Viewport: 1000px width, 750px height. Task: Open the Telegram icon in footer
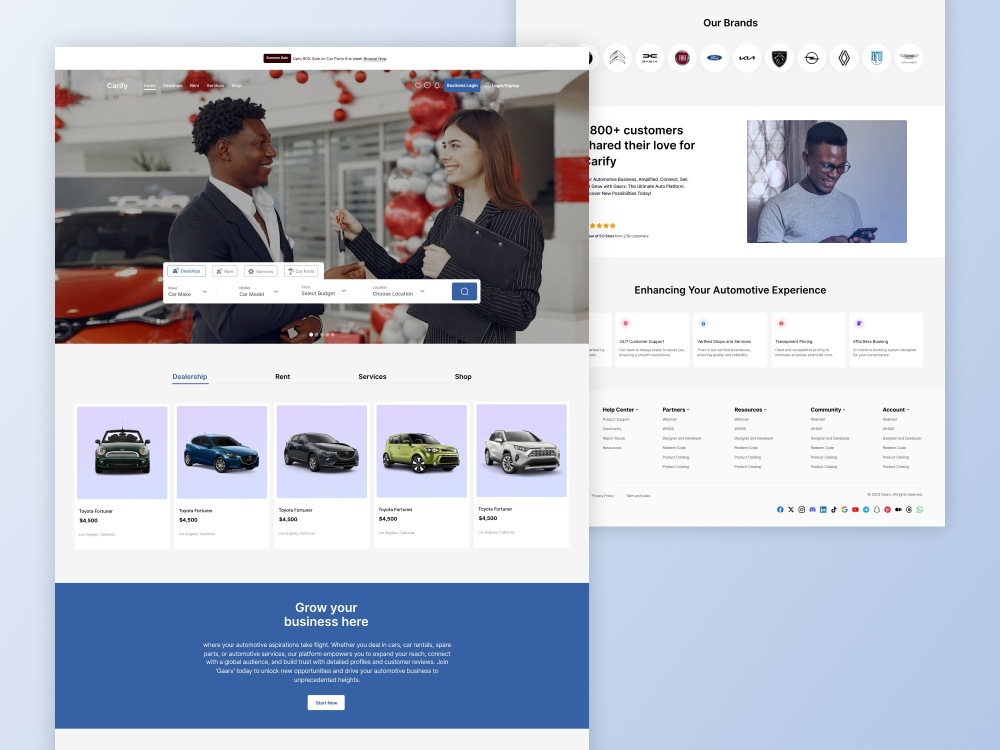pos(866,510)
